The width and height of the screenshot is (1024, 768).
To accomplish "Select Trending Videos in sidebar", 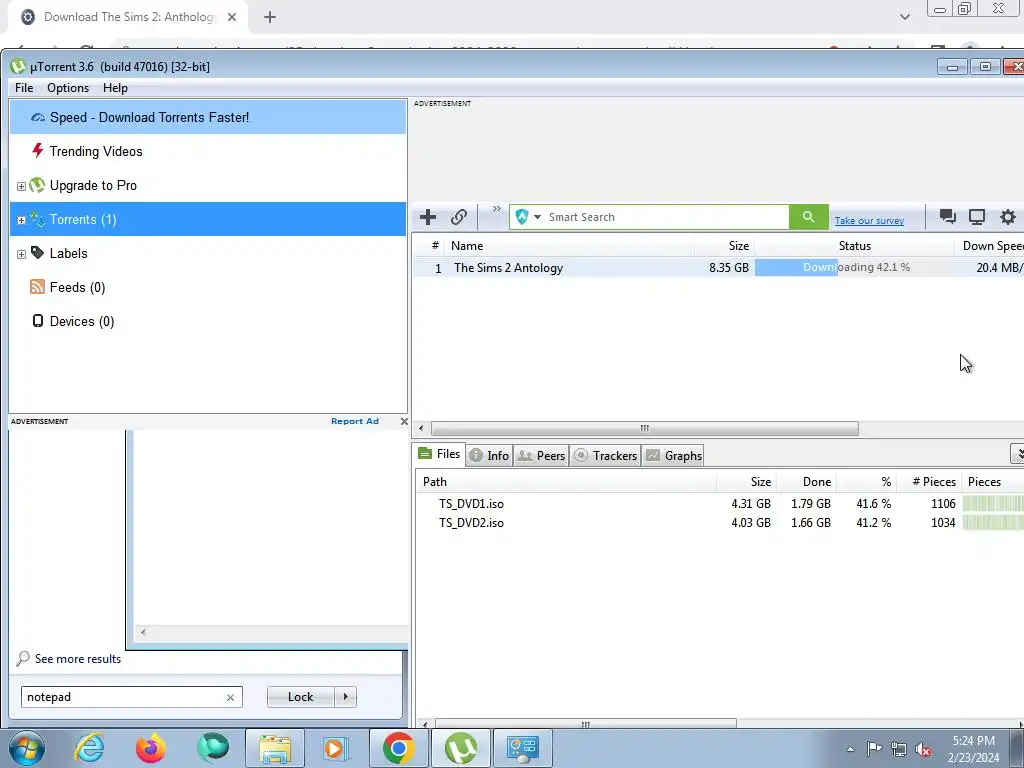I will 208,152.
